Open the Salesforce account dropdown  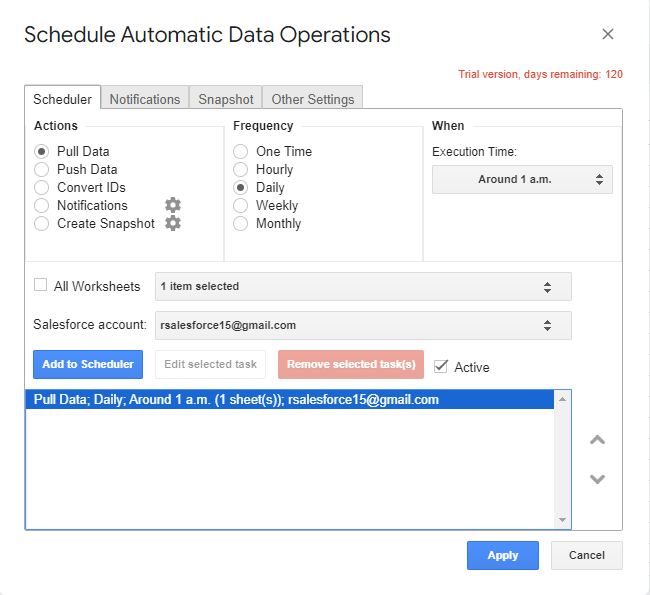[363, 325]
